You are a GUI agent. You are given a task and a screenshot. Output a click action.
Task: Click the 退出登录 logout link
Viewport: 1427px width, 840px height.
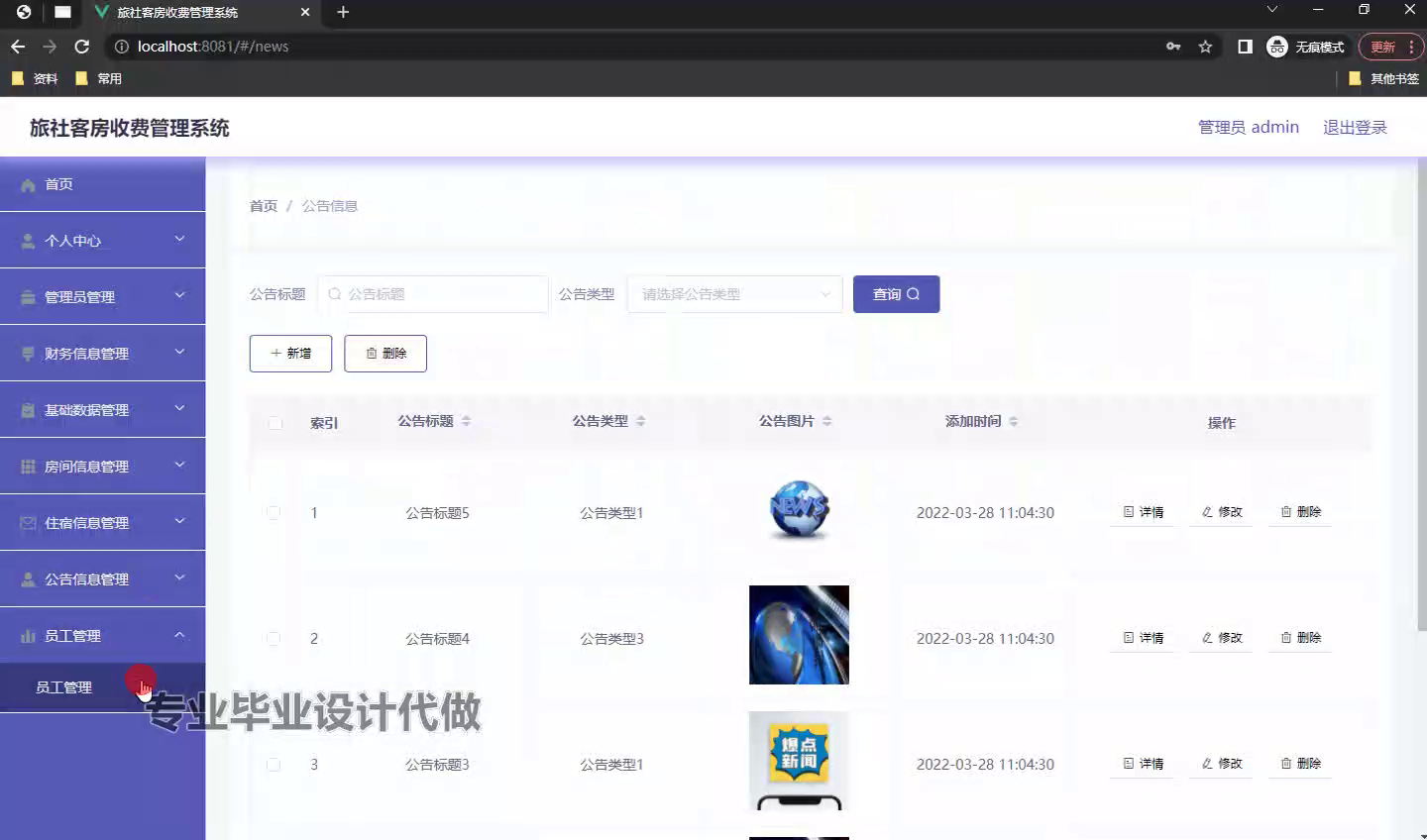(x=1354, y=127)
